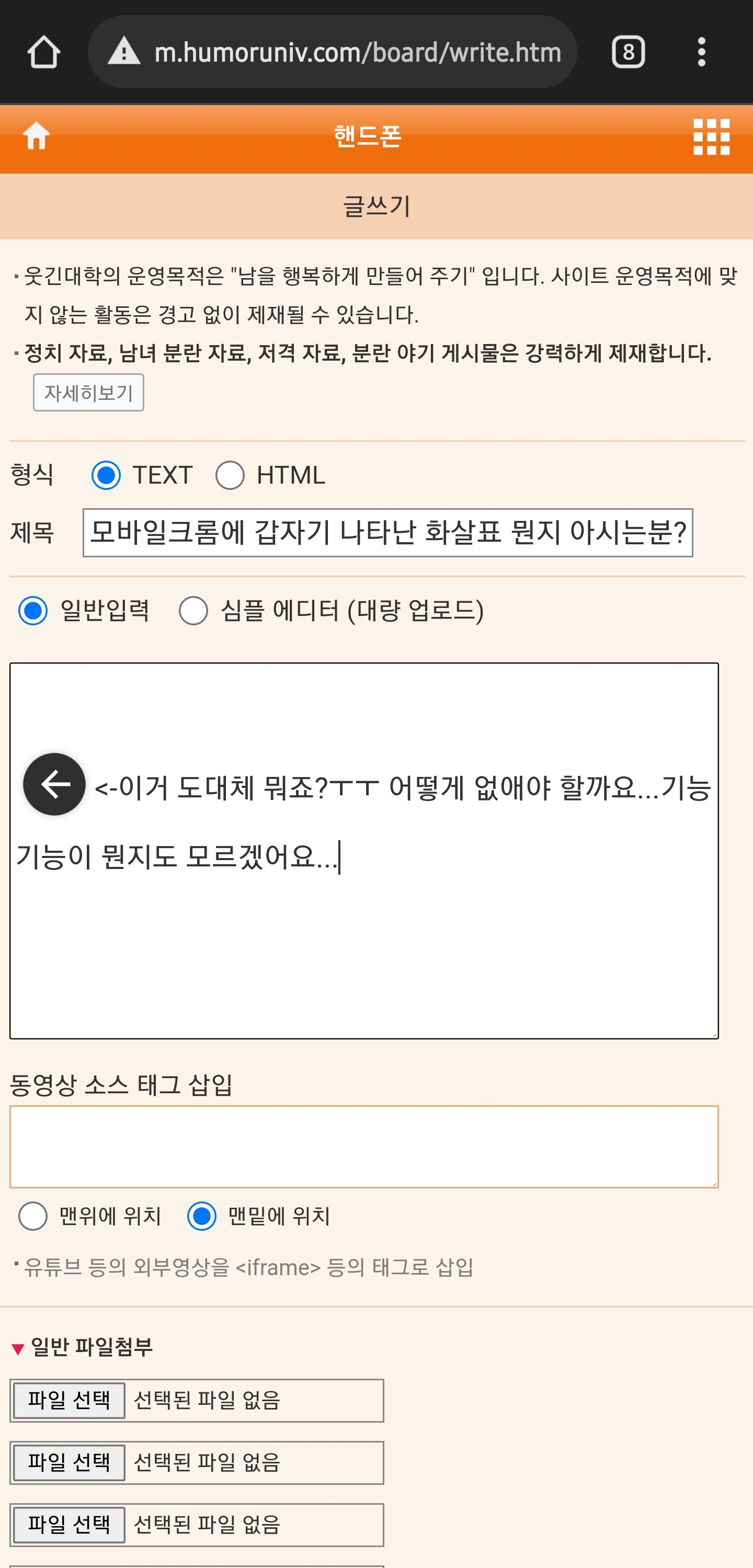Click the first 파일 선택 button
The height and width of the screenshot is (1568, 753).
coord(70,1400)
